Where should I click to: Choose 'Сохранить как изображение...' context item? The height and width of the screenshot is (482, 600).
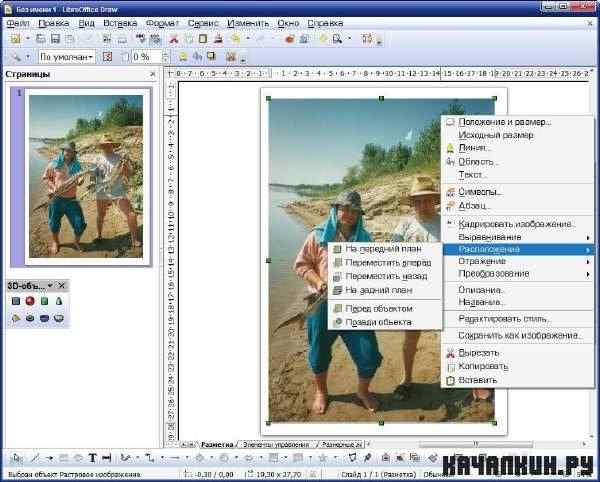tap(518, 335)
